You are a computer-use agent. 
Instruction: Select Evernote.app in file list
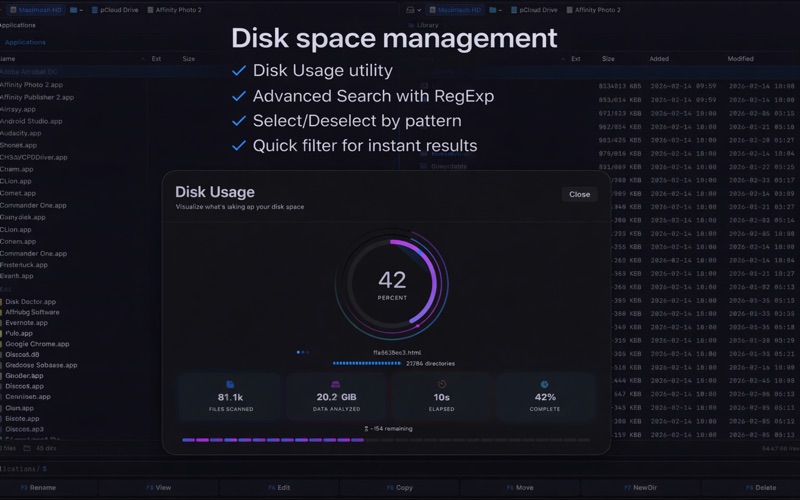(x=27, y=323)
